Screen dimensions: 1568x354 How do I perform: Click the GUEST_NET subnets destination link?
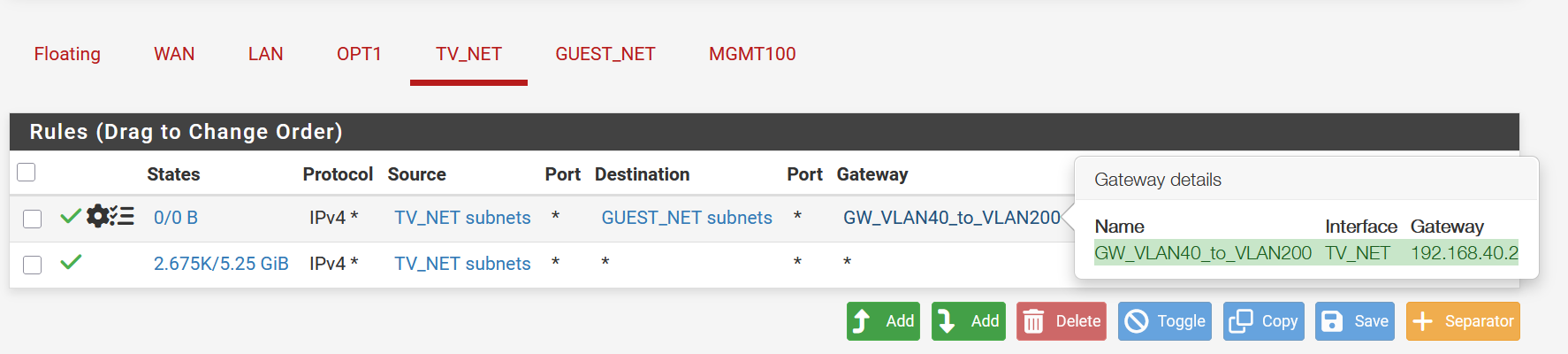[x=687, y=218]
